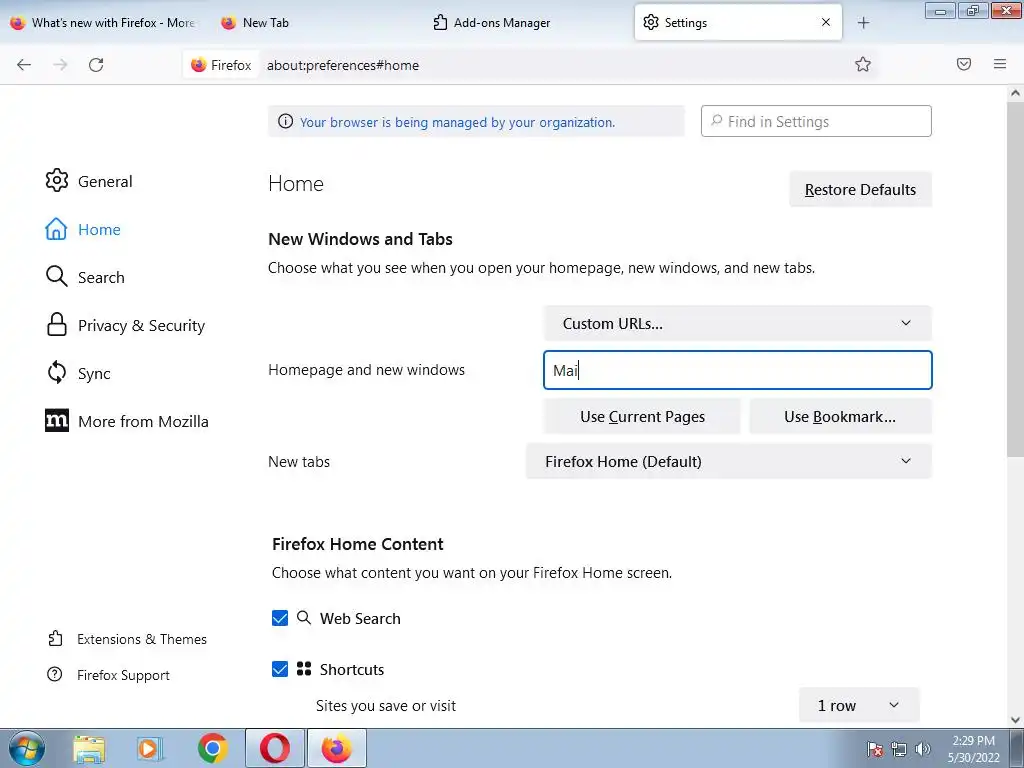
Task: Open the Firefox application menu (hamburger)
Action: point(1000,64)
